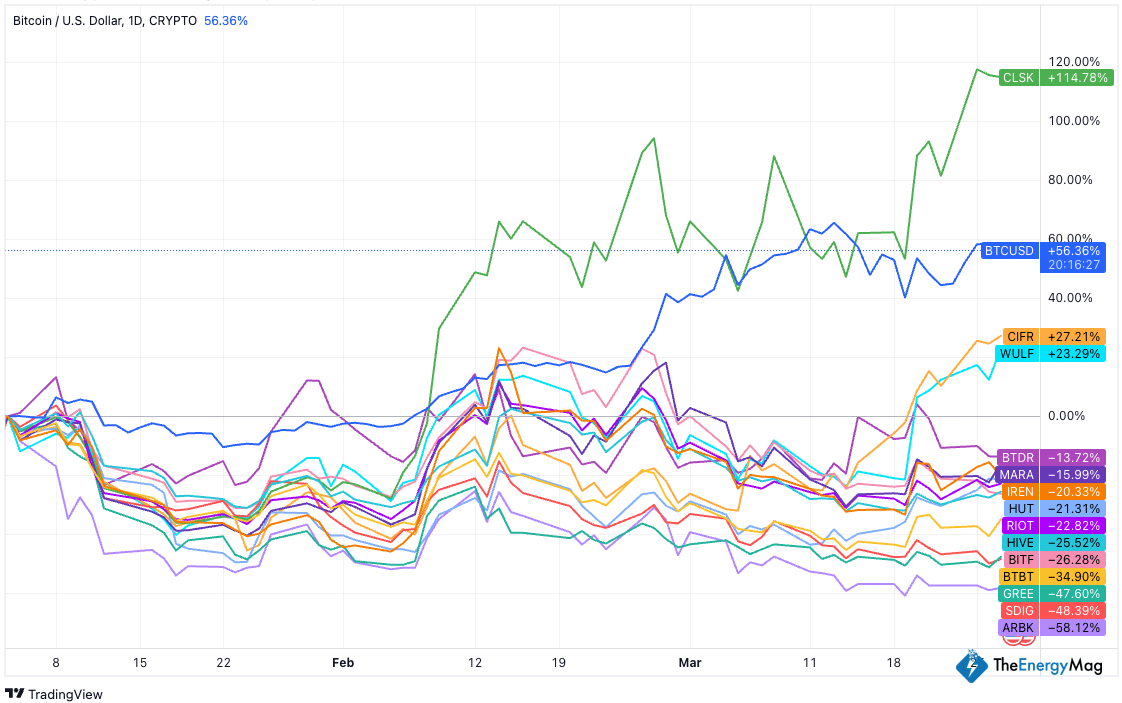Select the orange CIFR ticker label
The width and height of the screenshot is (1122, 703).
(x=1020, y=337)
